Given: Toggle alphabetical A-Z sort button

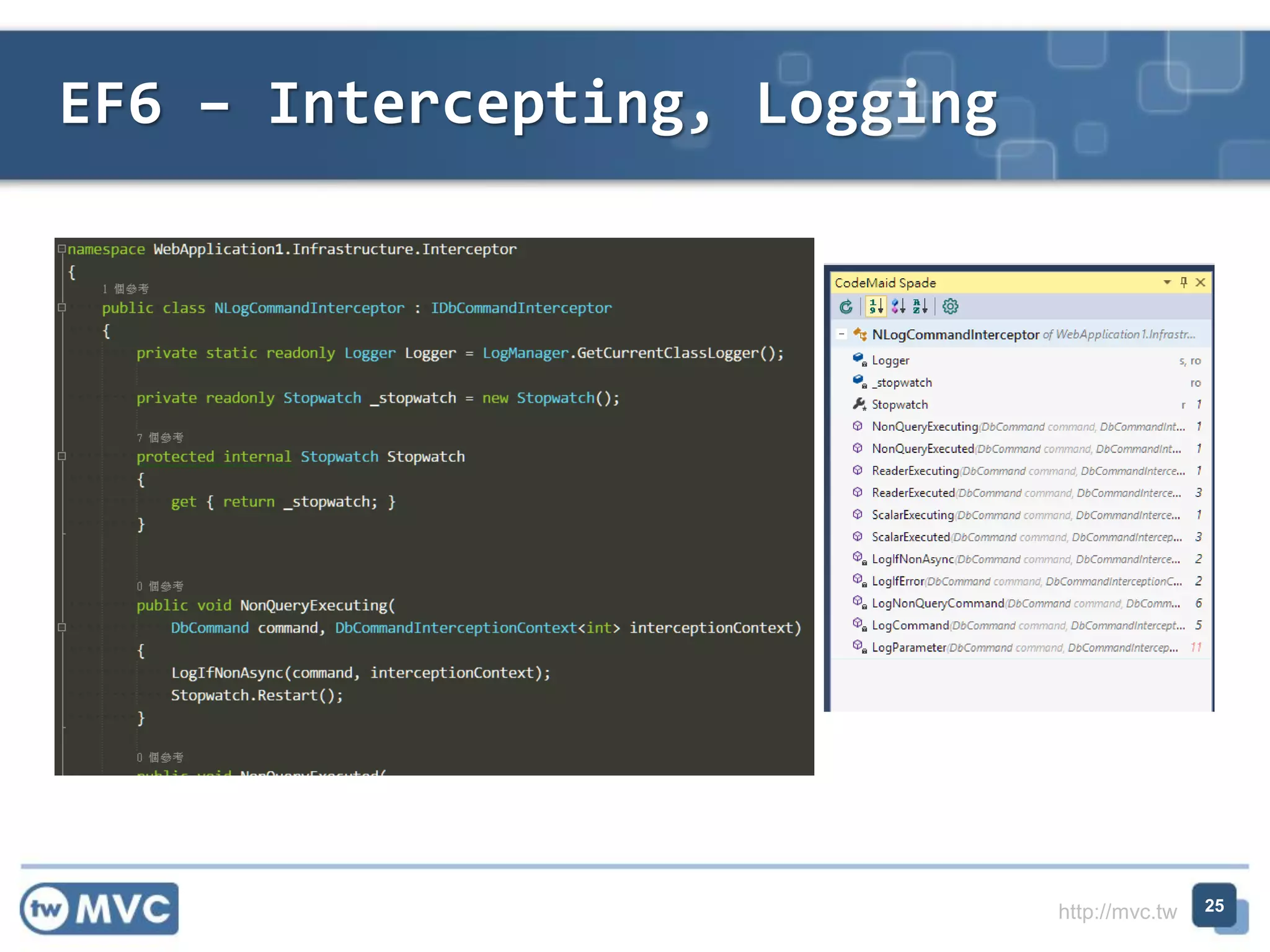Looking at the screenshot, I should (x=920, y=307).
